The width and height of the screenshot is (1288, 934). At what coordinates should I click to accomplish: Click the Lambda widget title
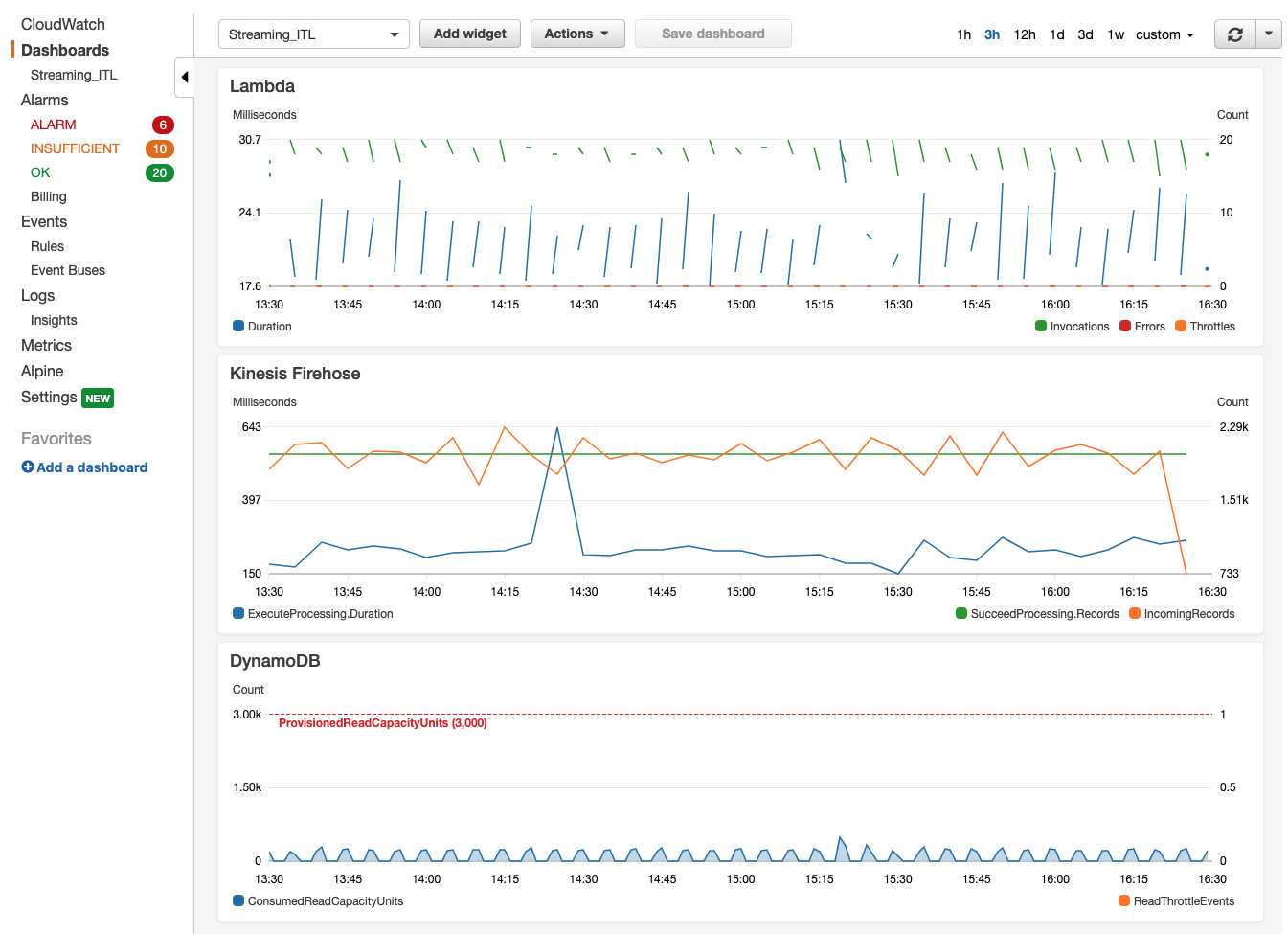[262, 86]
